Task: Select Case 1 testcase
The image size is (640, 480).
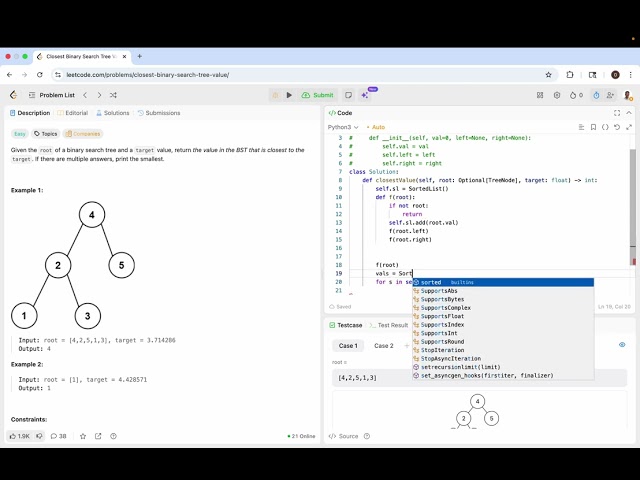Action: click(348, 346)
